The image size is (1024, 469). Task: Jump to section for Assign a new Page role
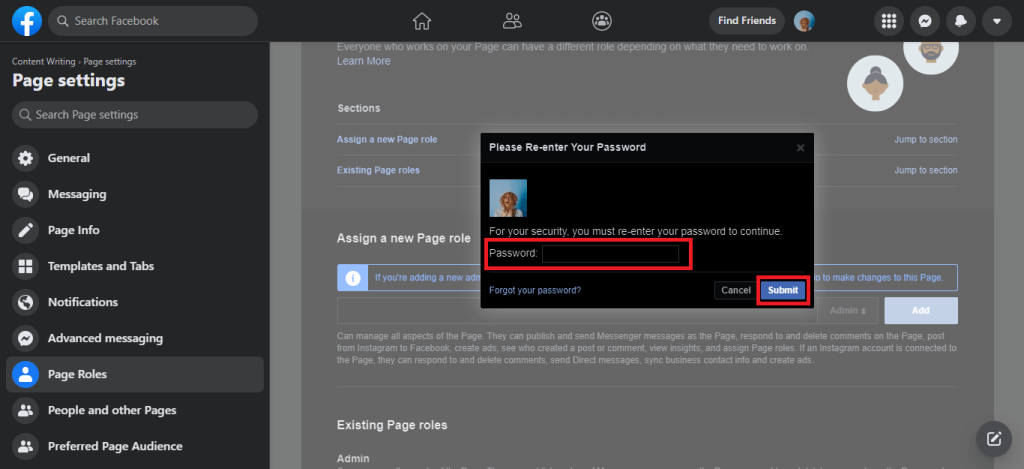coord(925,139)
